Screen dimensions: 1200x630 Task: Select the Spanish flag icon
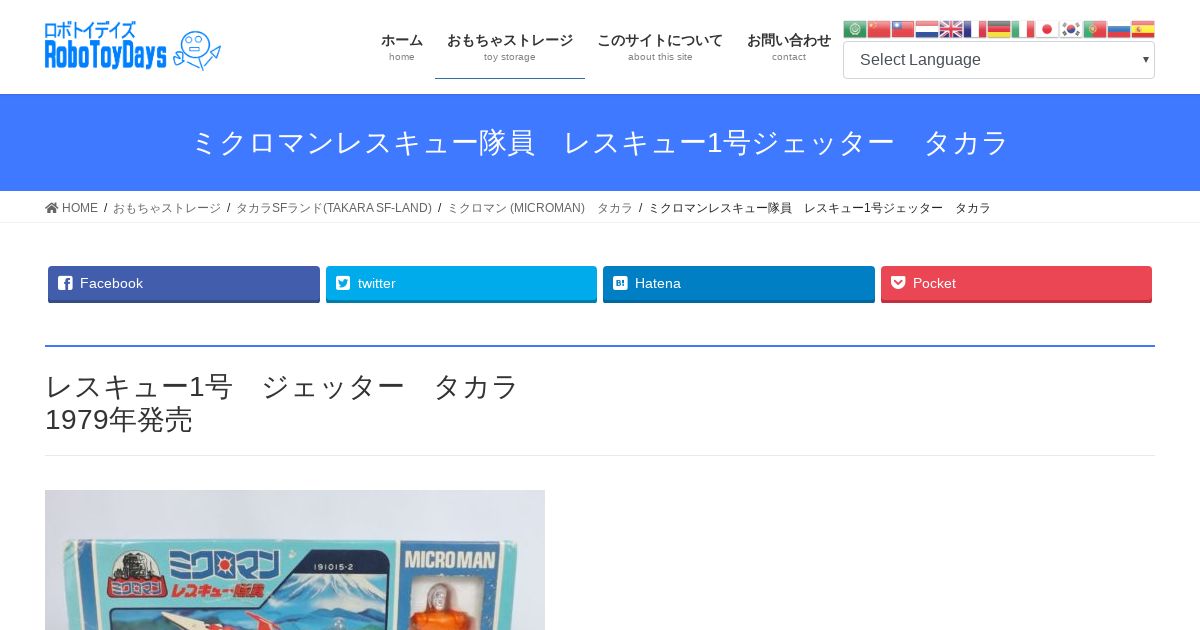point(1143,29)
